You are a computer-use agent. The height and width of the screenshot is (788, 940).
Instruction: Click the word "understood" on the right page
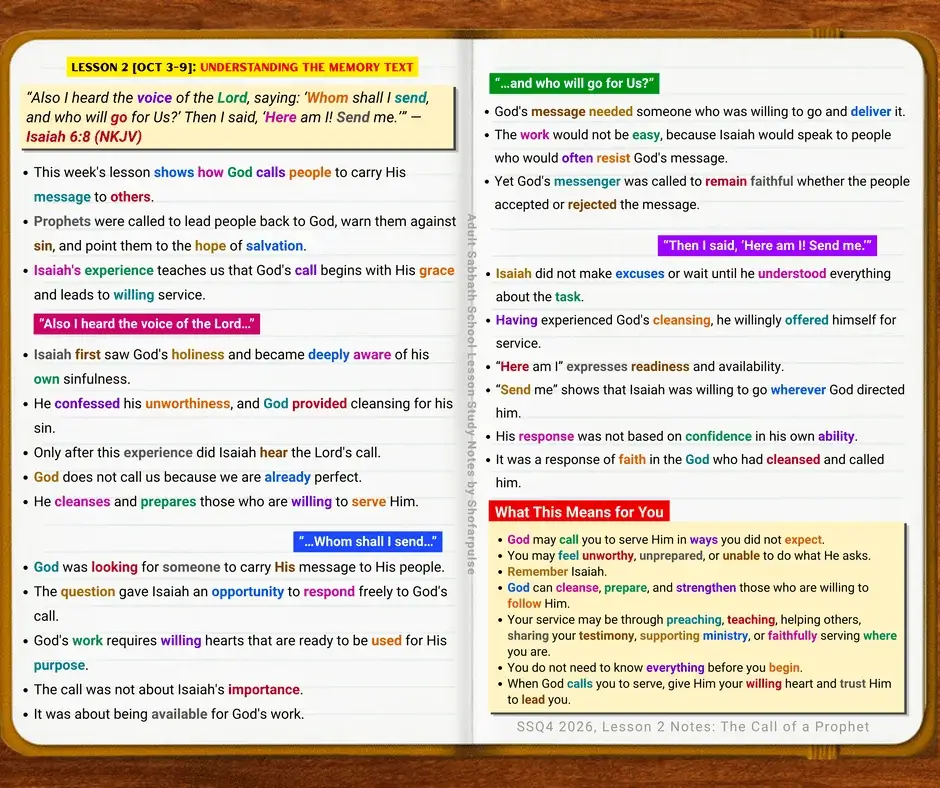coord(792,273)
